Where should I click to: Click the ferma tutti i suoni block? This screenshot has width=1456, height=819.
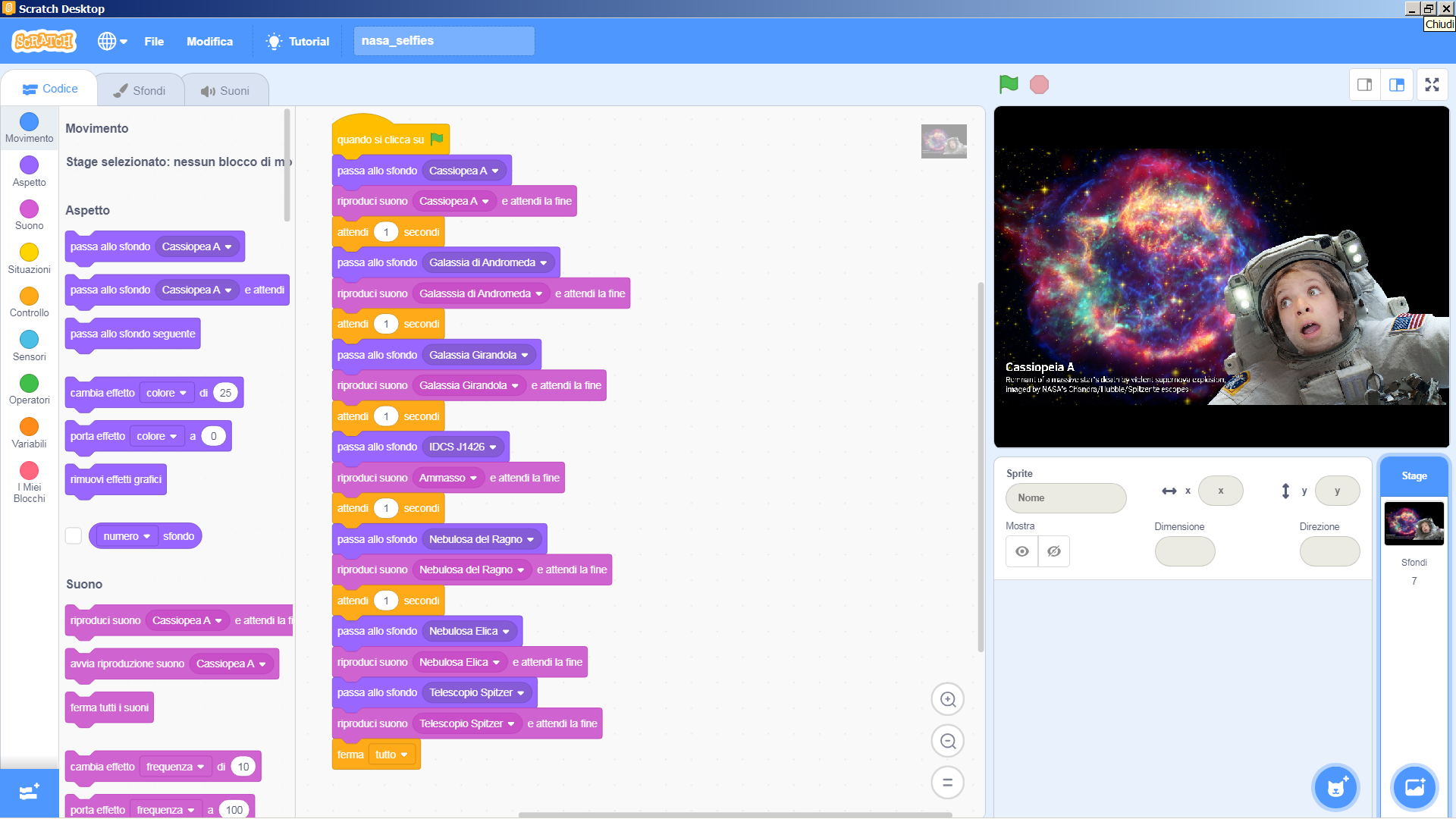tap(109, 708)
